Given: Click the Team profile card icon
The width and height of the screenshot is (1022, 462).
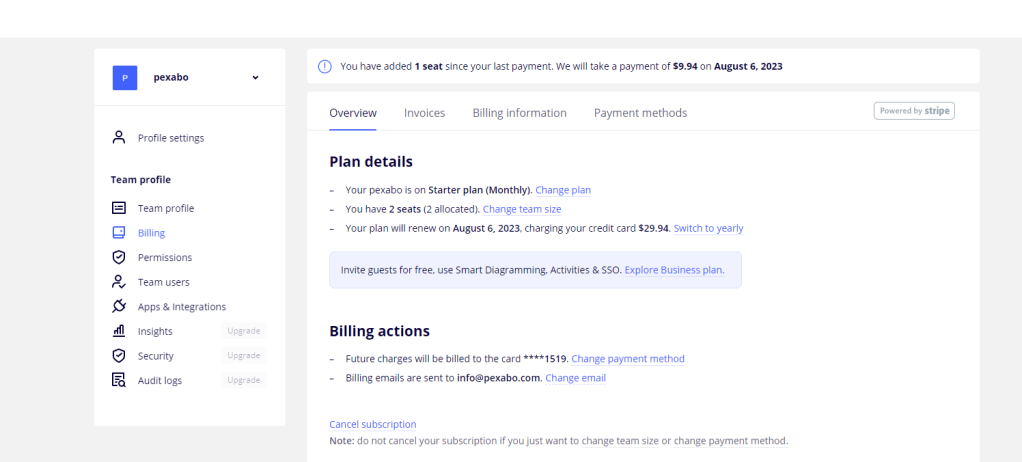Looking at the screenshot, I should coord(119,208).
